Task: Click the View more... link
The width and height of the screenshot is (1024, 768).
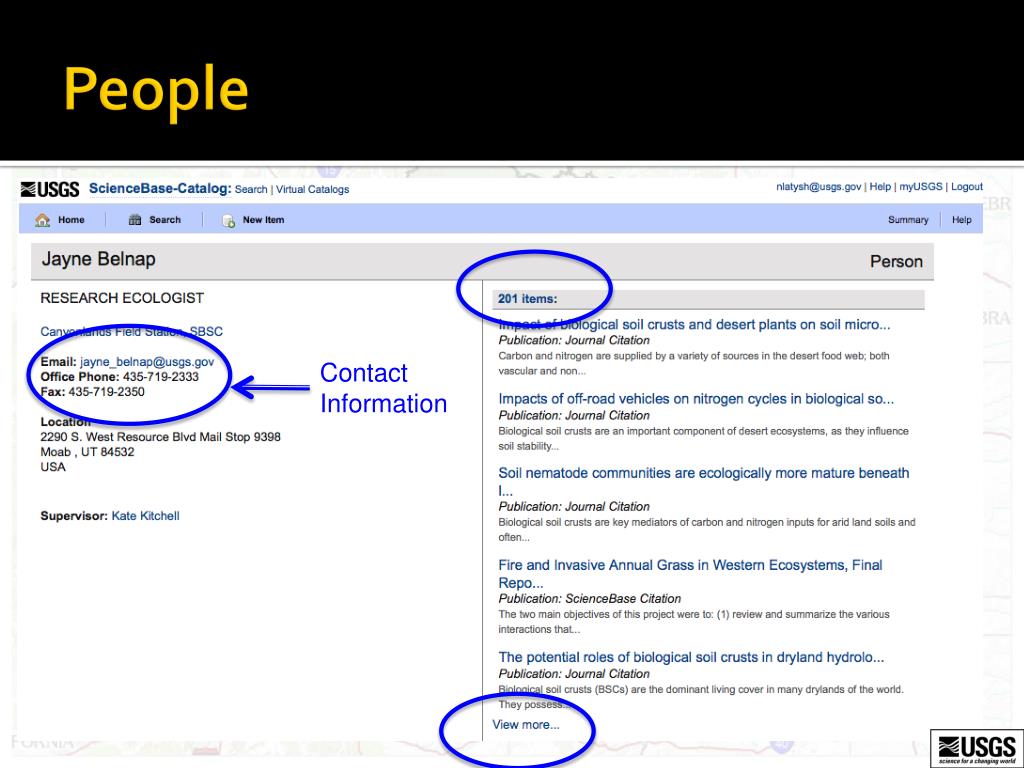Action: pyautogui.click(x=526, y=725)
